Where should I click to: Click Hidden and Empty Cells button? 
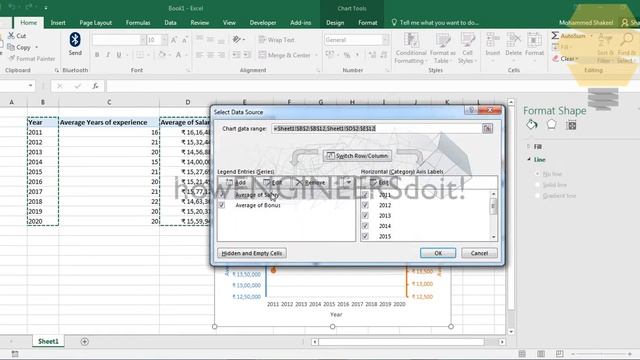[252, 253]
